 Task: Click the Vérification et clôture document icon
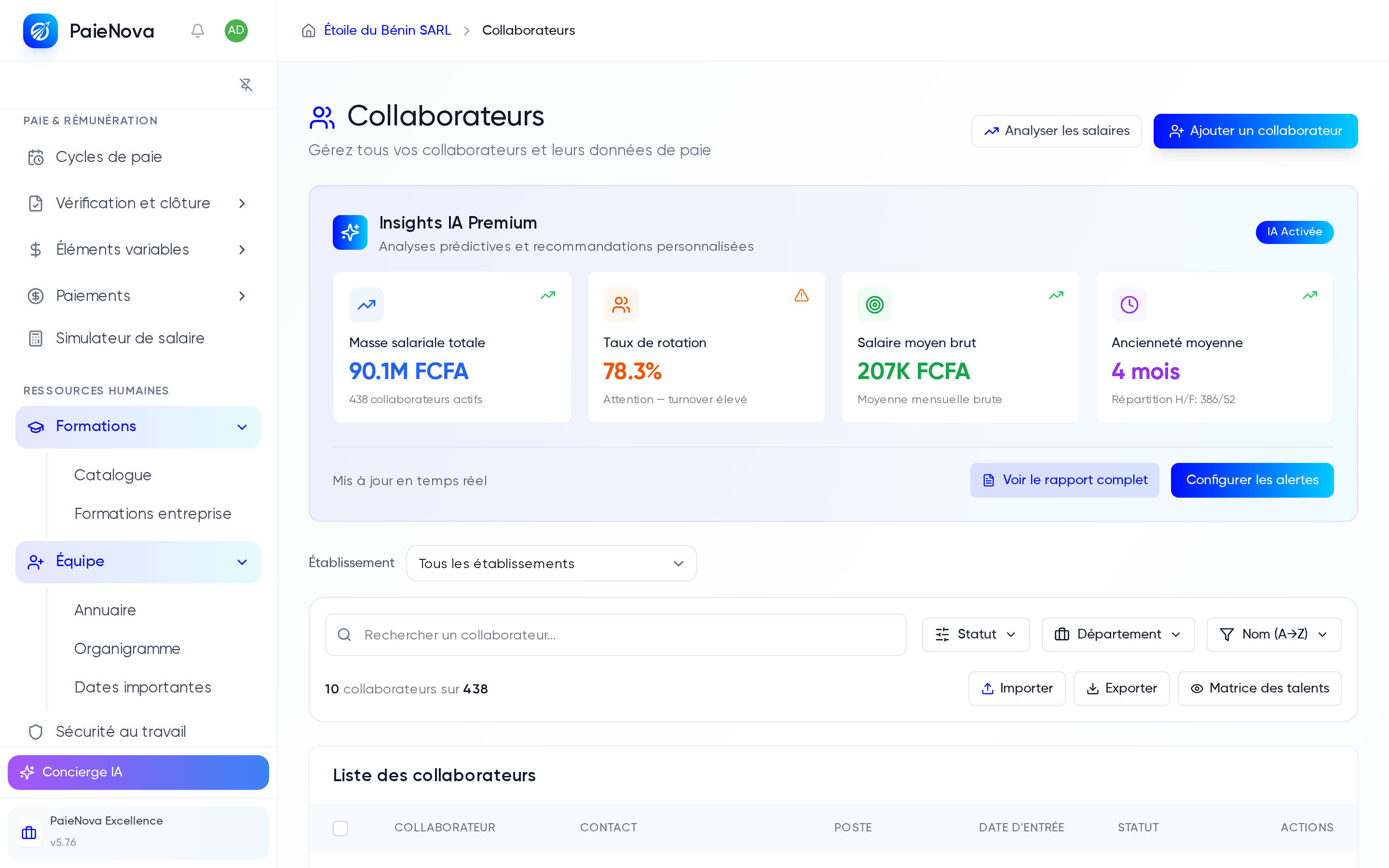[x=36, y=203]
